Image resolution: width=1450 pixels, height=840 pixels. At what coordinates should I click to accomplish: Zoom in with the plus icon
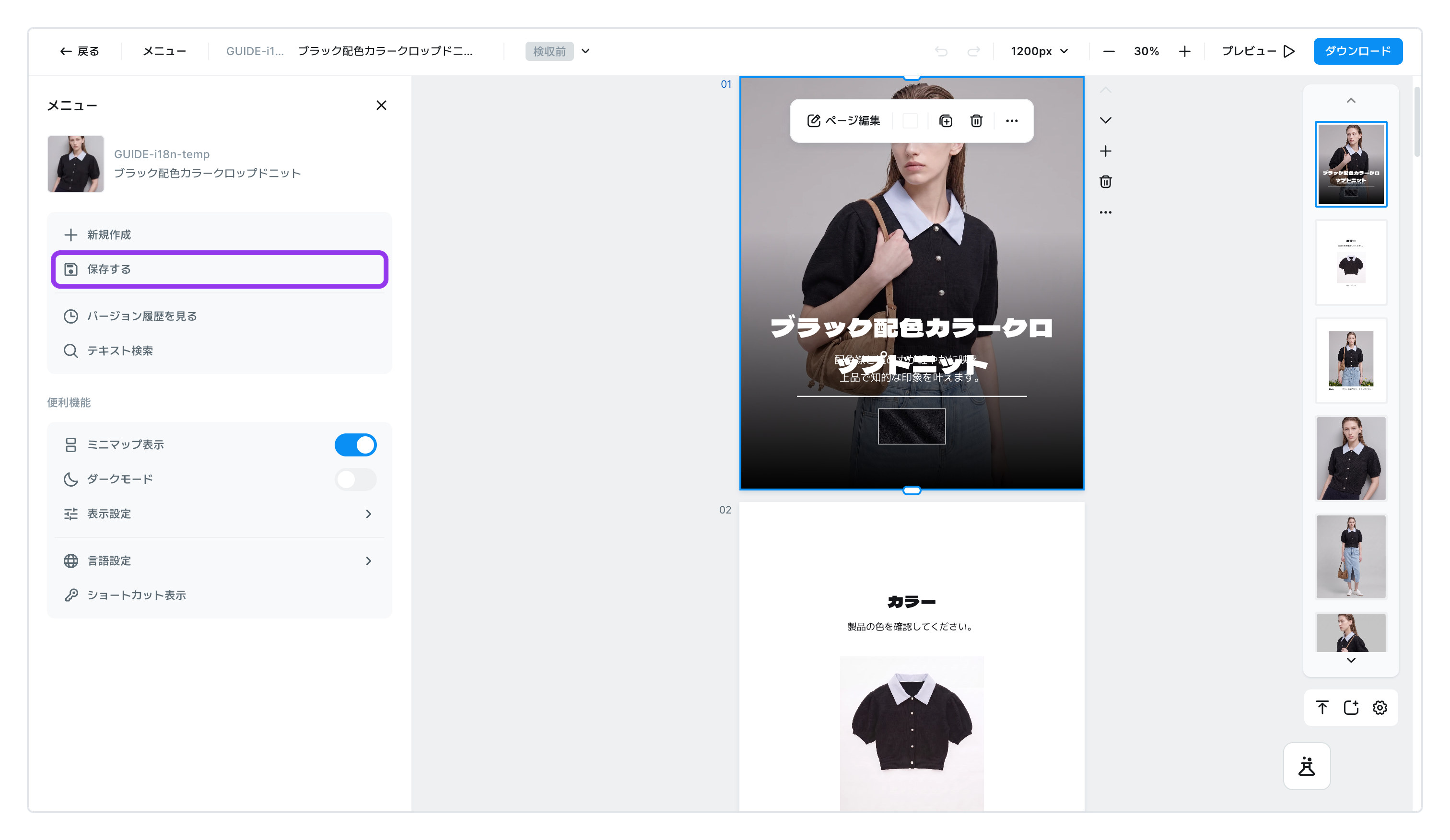click(1184, 51)
